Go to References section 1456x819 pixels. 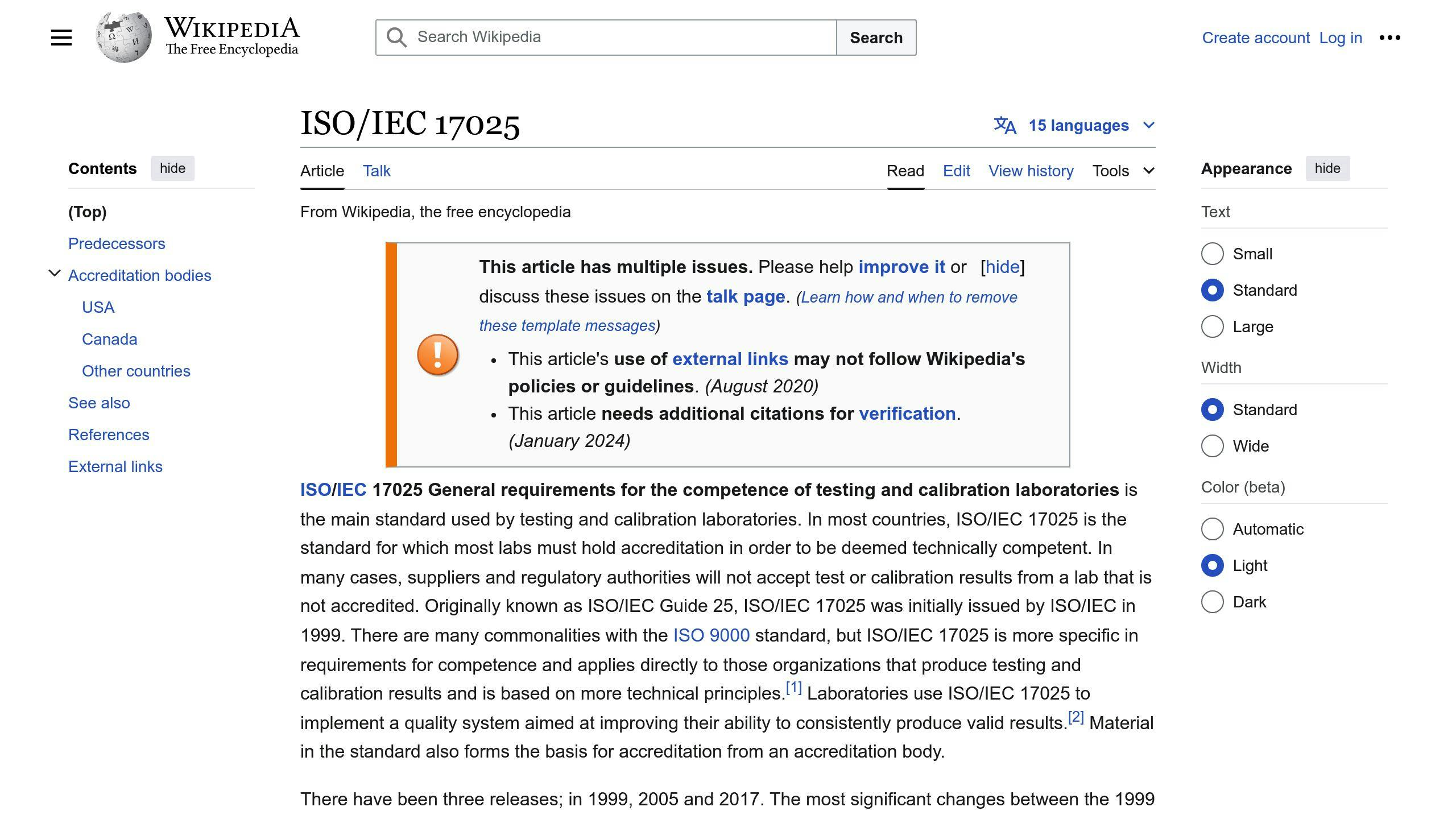[x=109, y=435]
